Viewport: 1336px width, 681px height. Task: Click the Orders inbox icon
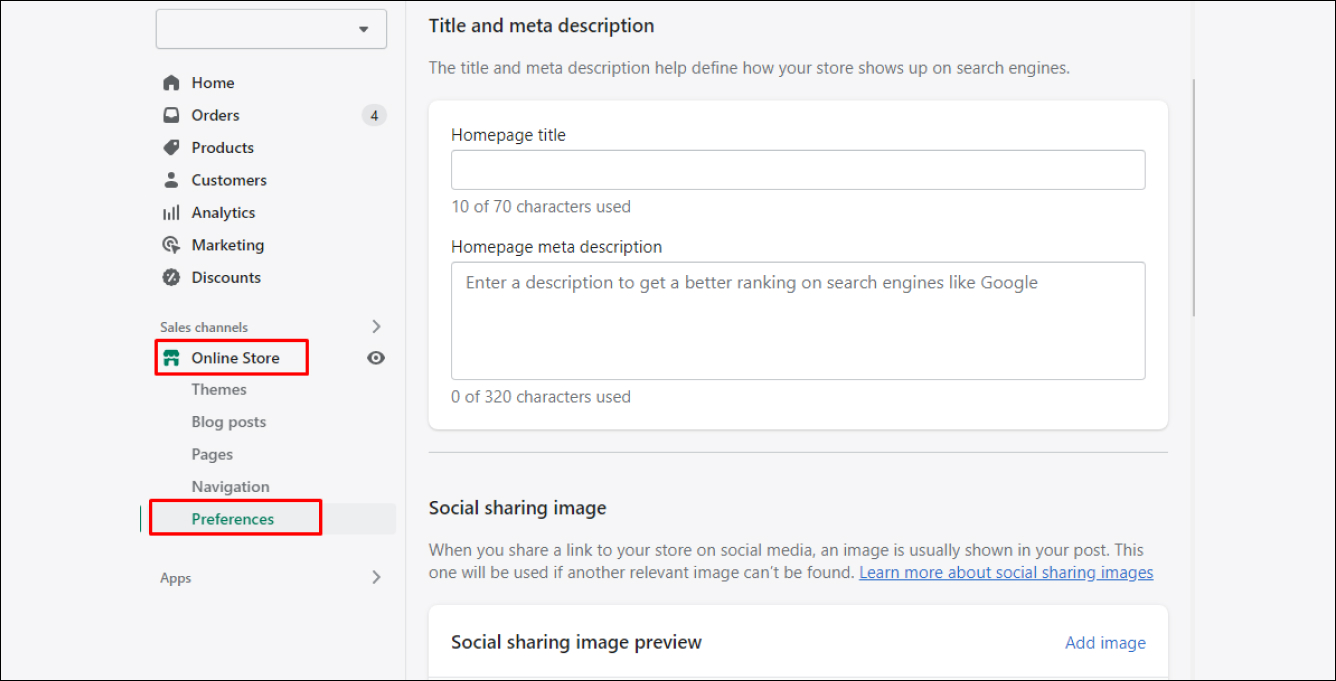coord(171,115)
